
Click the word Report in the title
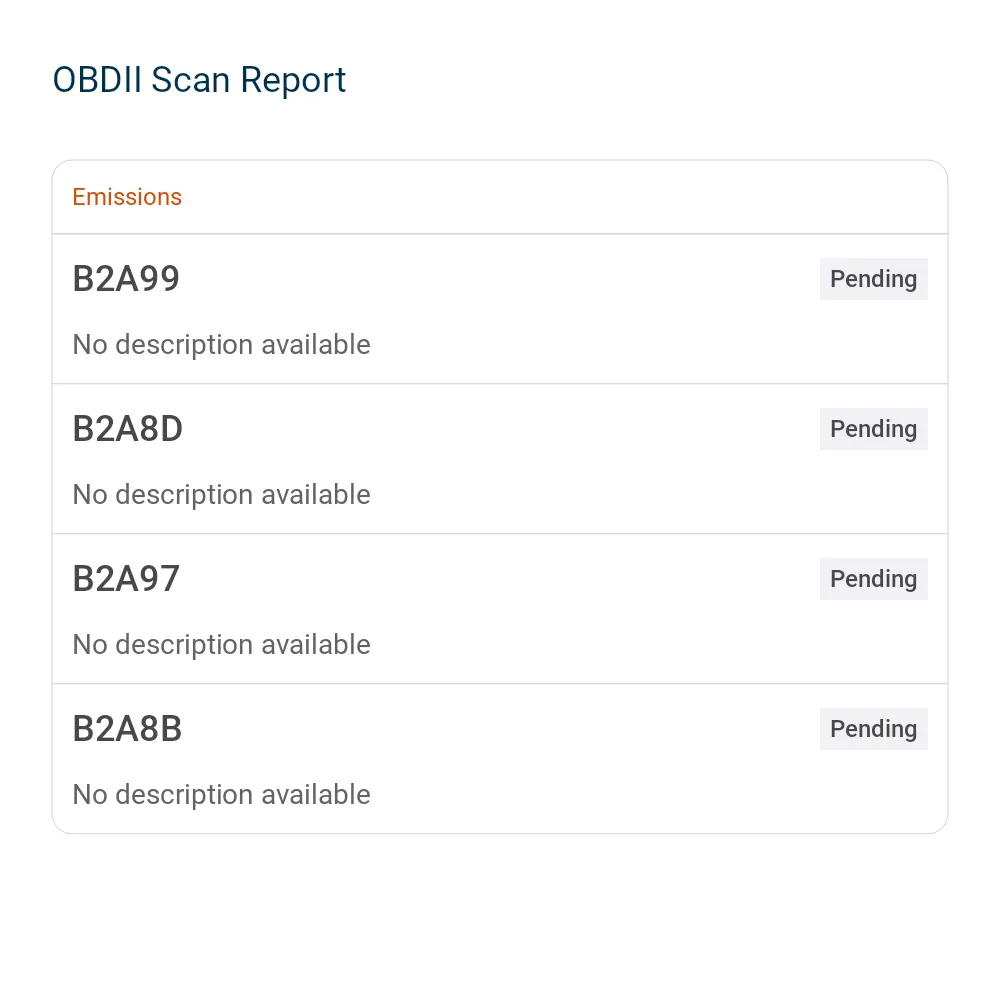click(x=293, y=81)
